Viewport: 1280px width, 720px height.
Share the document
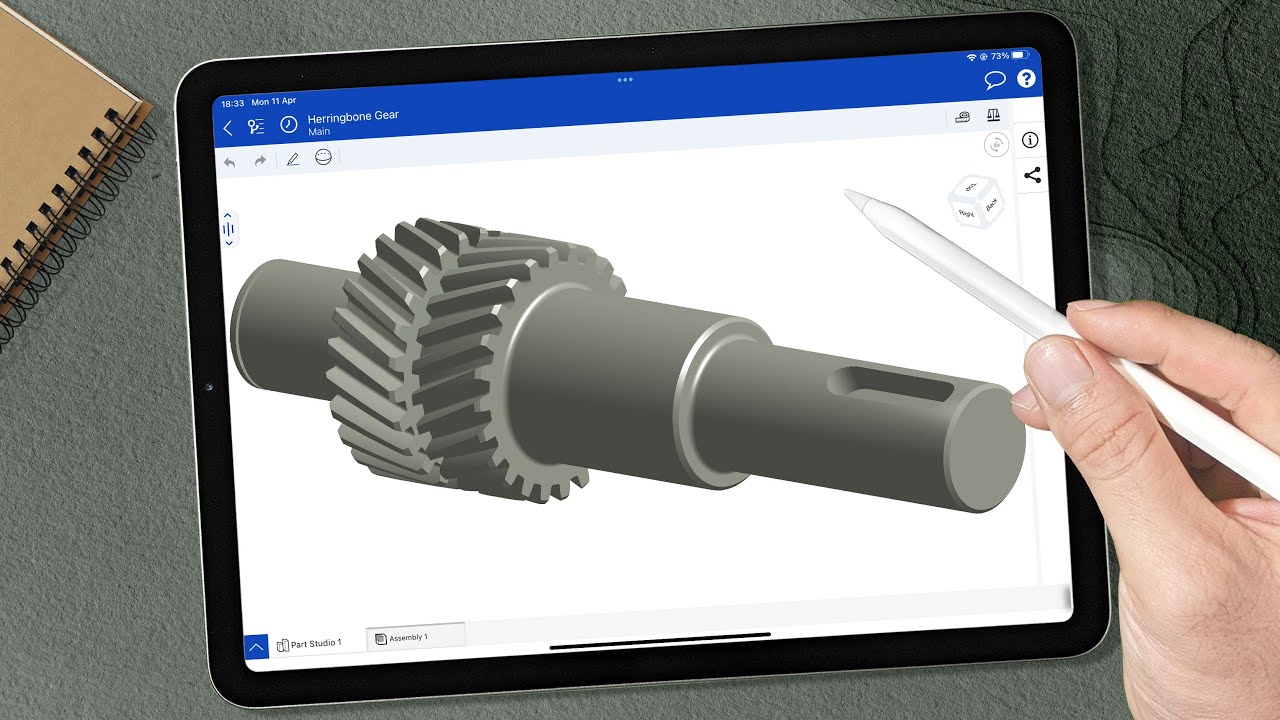(x=1032, y=175)
